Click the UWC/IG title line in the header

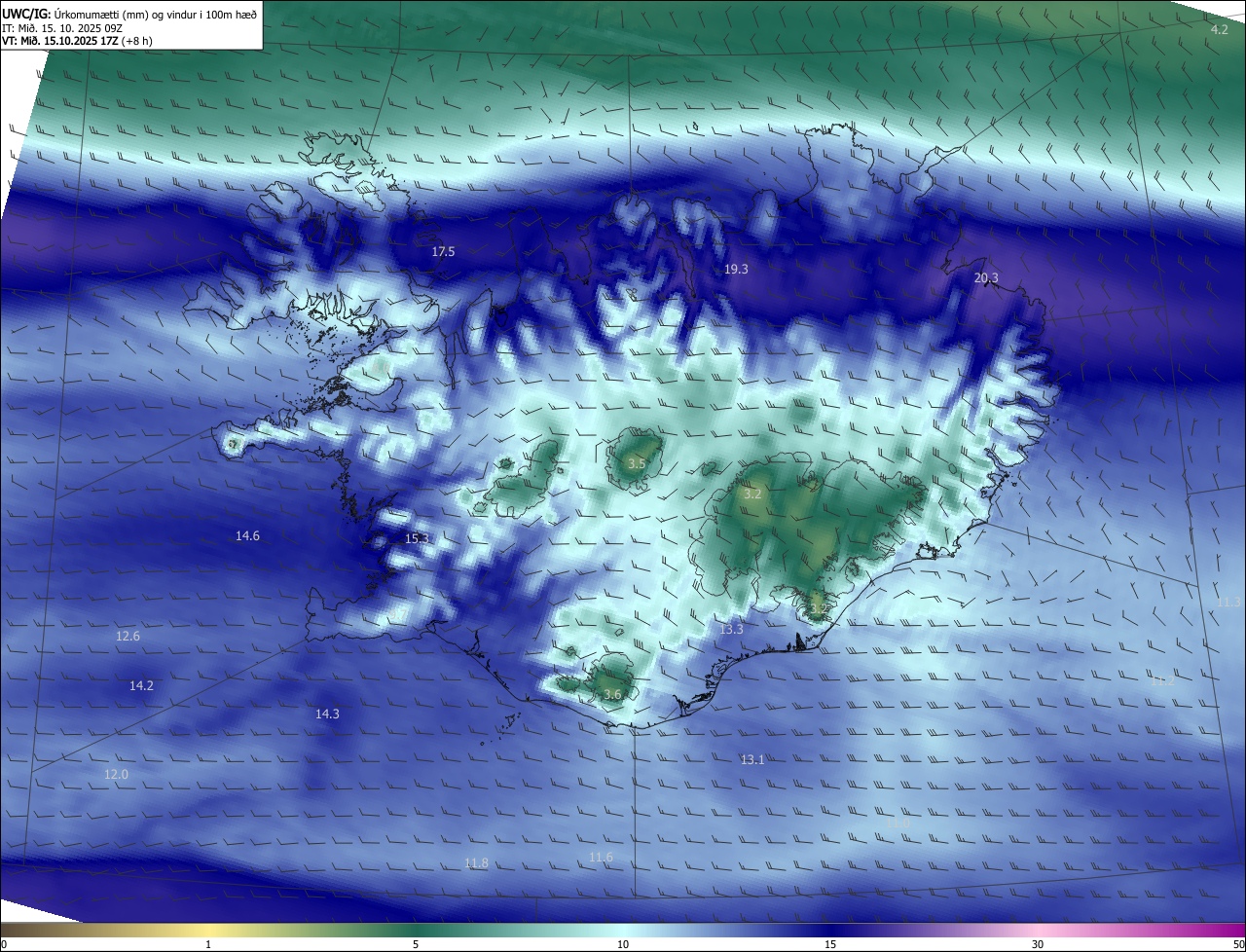129,15
